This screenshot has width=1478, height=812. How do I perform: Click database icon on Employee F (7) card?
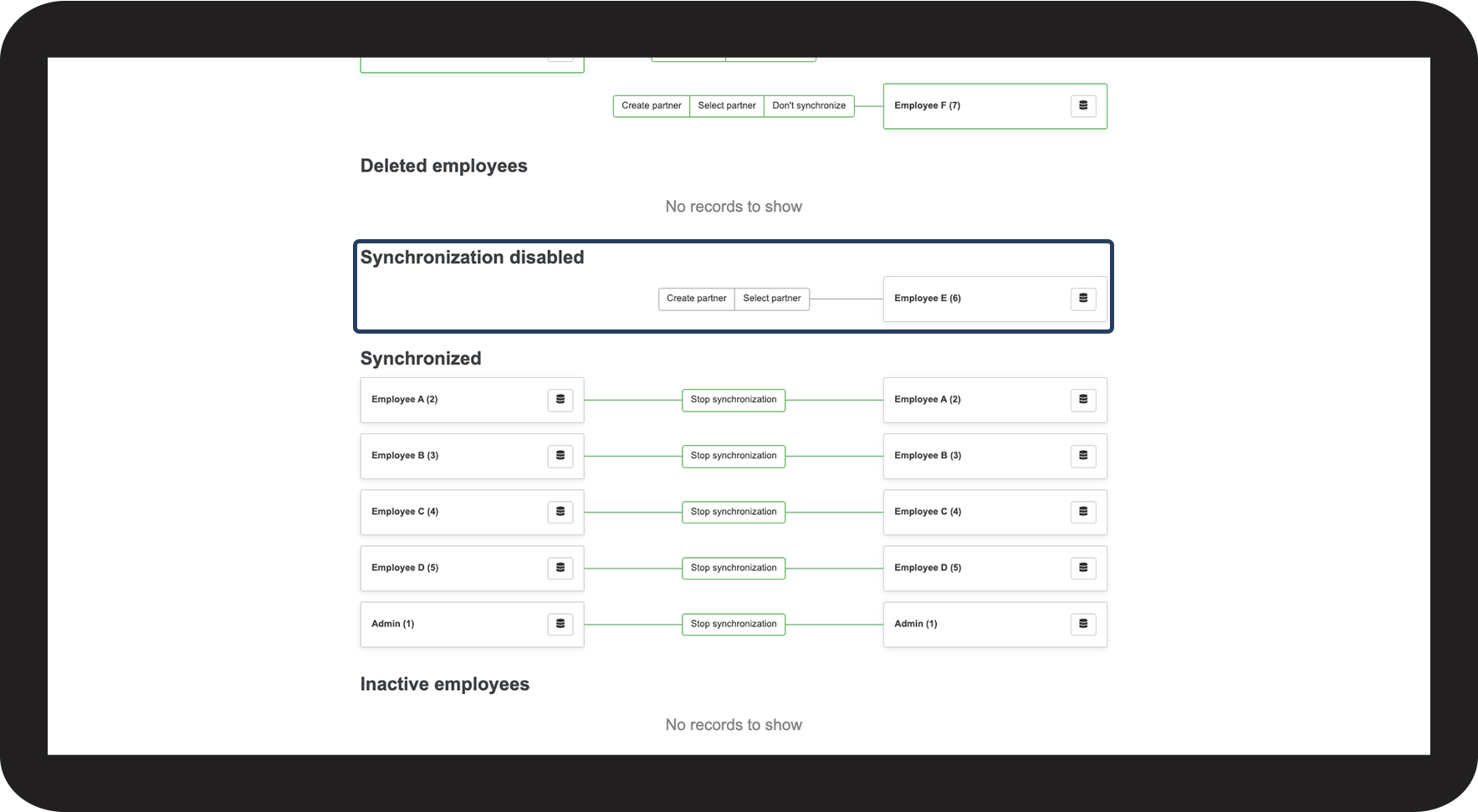(x=1083, y=106)
